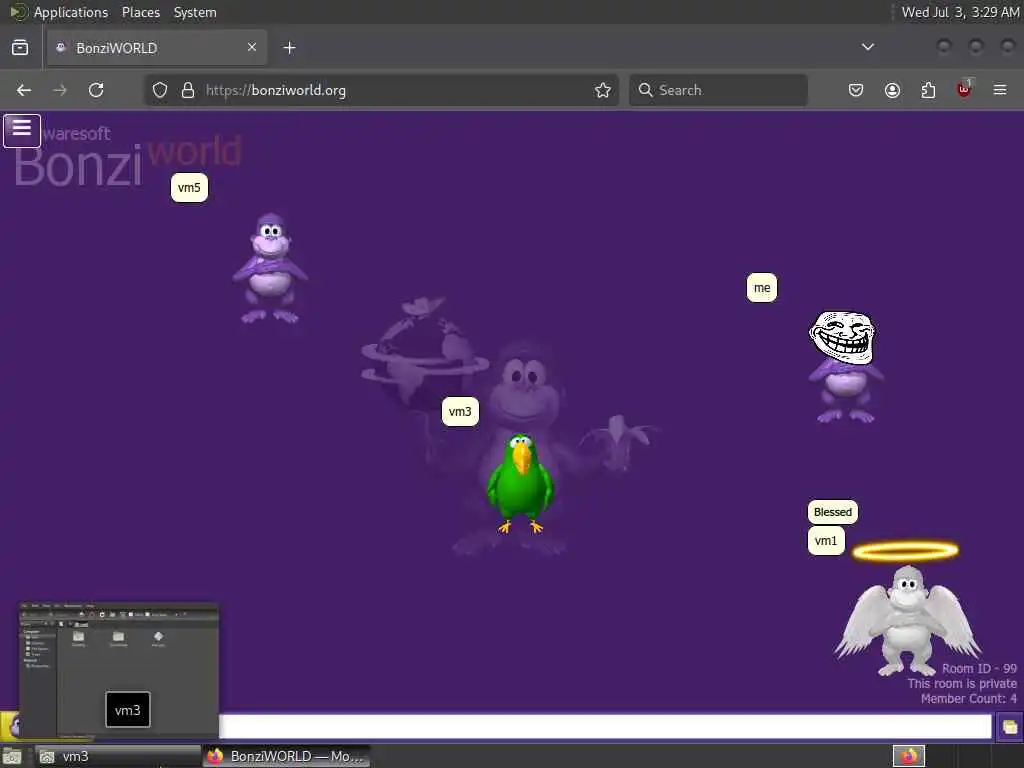Switch to BonziWORLD Mozilla taskbar entry

coord(286,756)
